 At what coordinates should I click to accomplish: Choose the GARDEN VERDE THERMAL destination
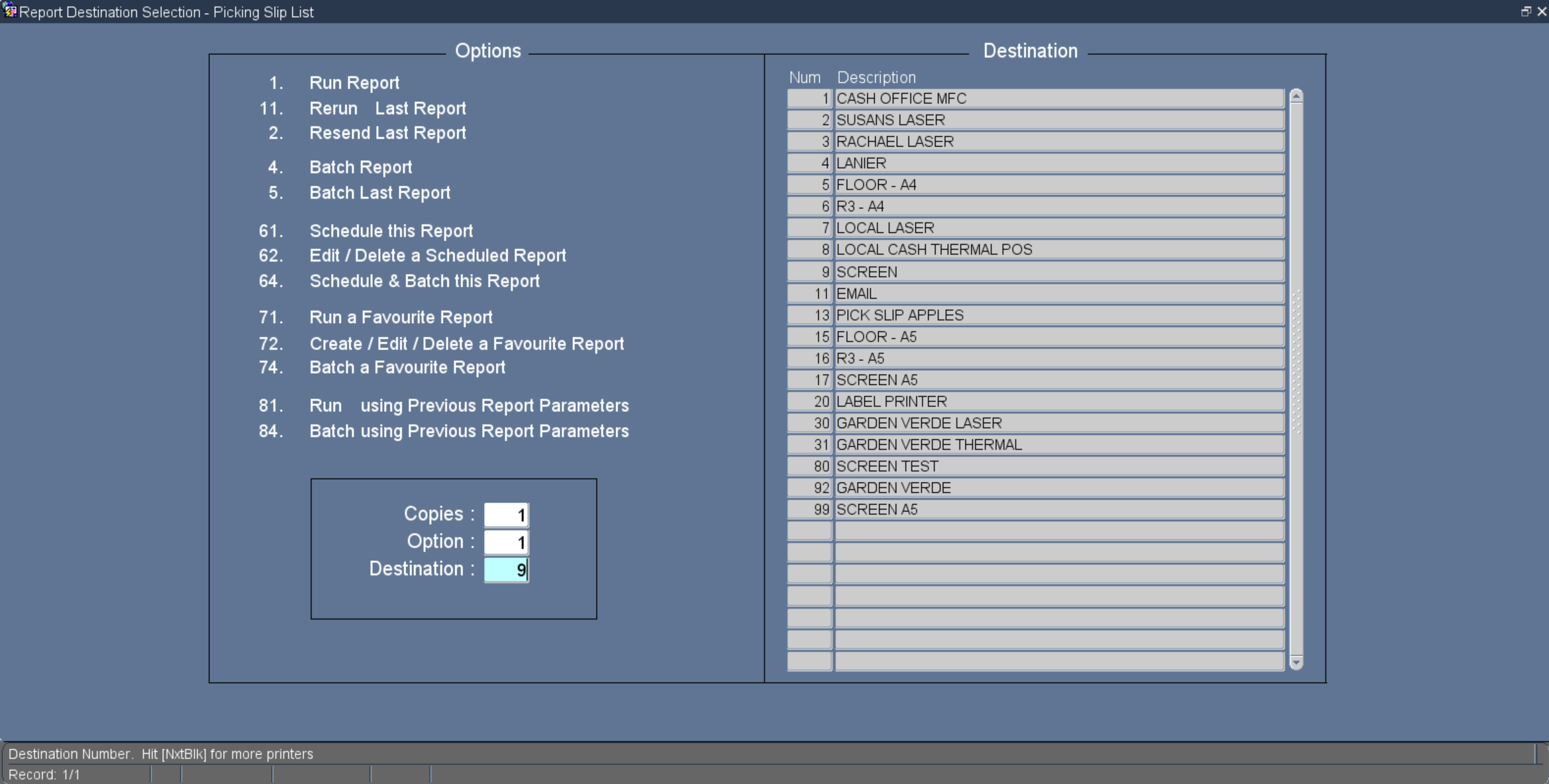pyautogui.click(x=1059, y=445)
